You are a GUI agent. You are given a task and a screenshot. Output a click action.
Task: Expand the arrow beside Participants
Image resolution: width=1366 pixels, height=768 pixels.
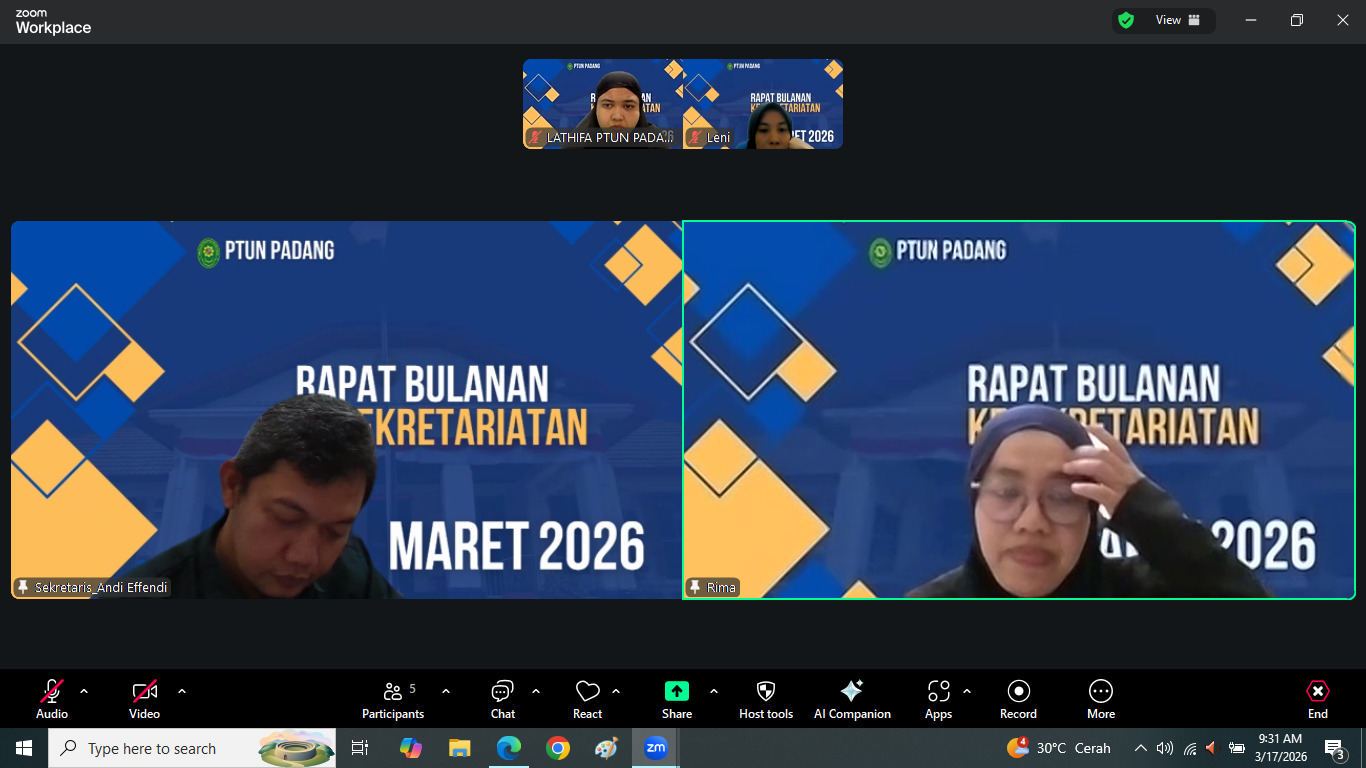(446, 691)
